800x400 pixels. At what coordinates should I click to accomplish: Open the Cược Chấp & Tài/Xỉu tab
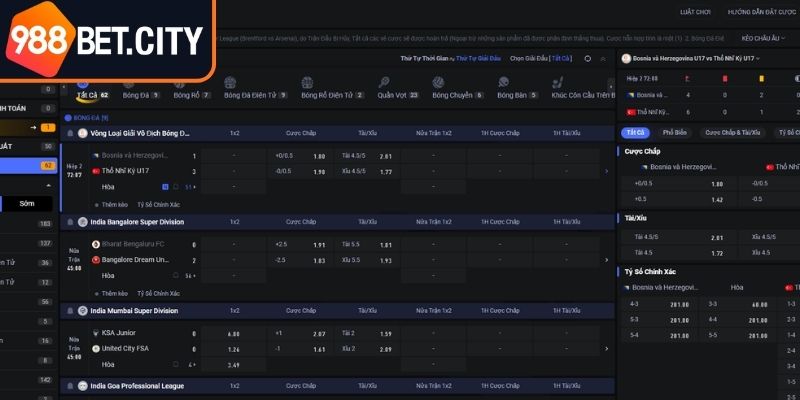coord(732,132)
